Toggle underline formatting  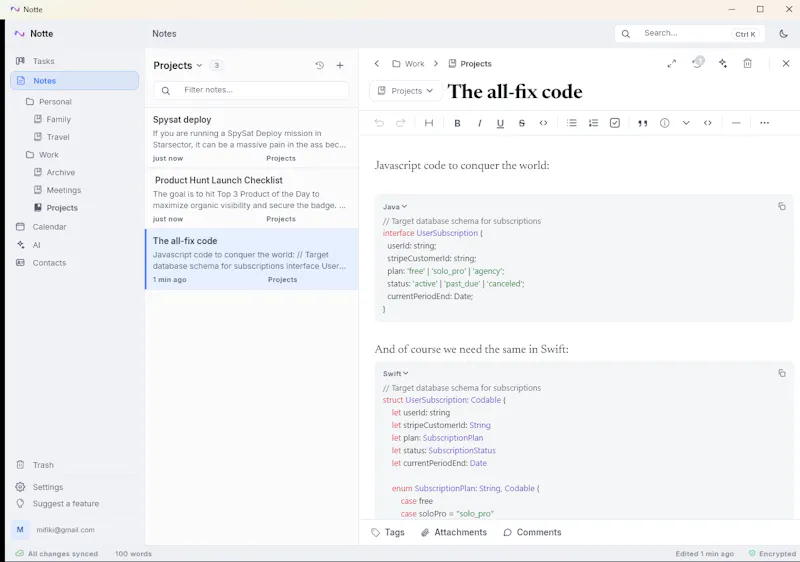[x=500, y=123]
